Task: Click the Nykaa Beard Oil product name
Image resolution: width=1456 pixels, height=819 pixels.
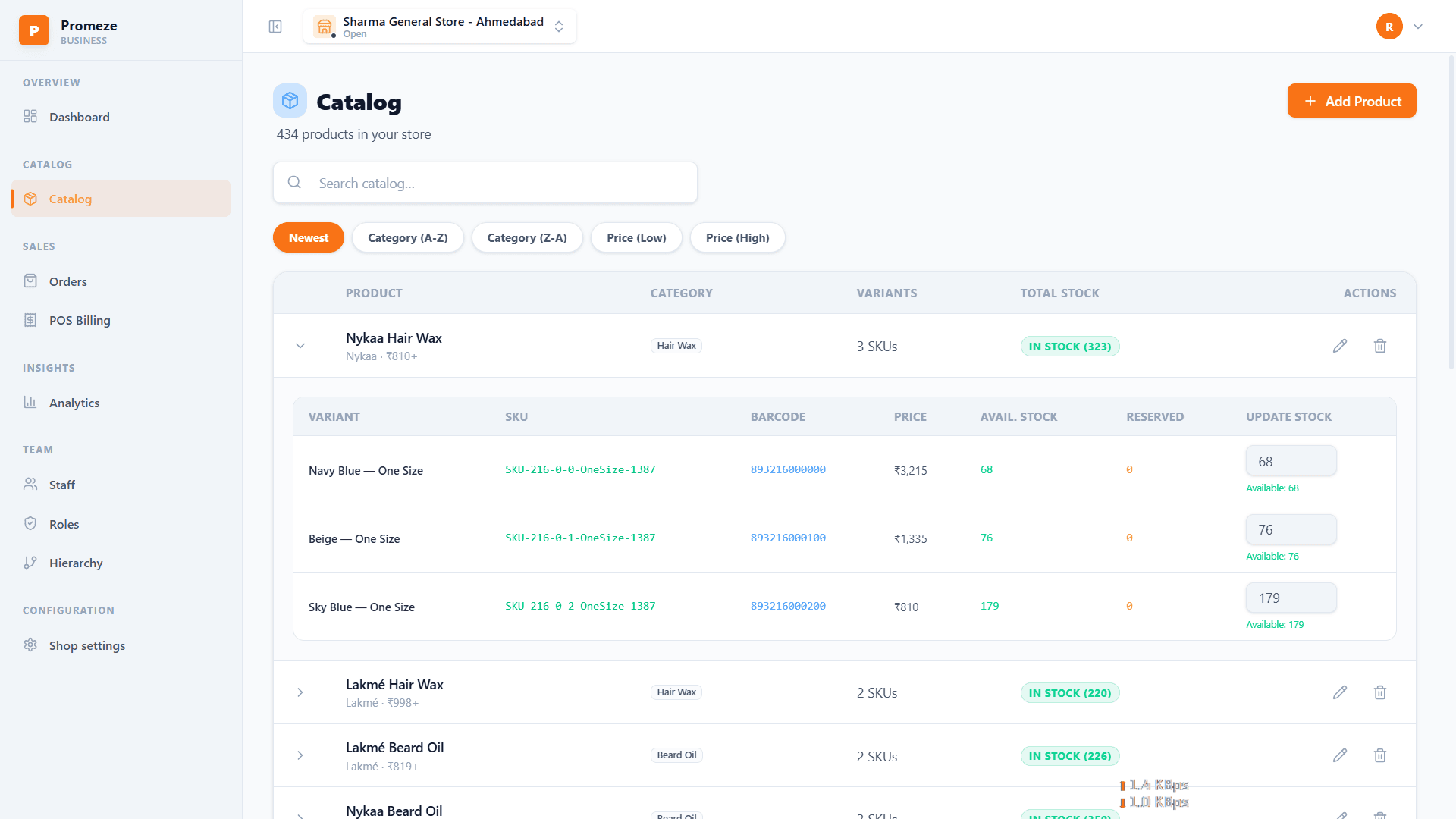Action: 394,811
